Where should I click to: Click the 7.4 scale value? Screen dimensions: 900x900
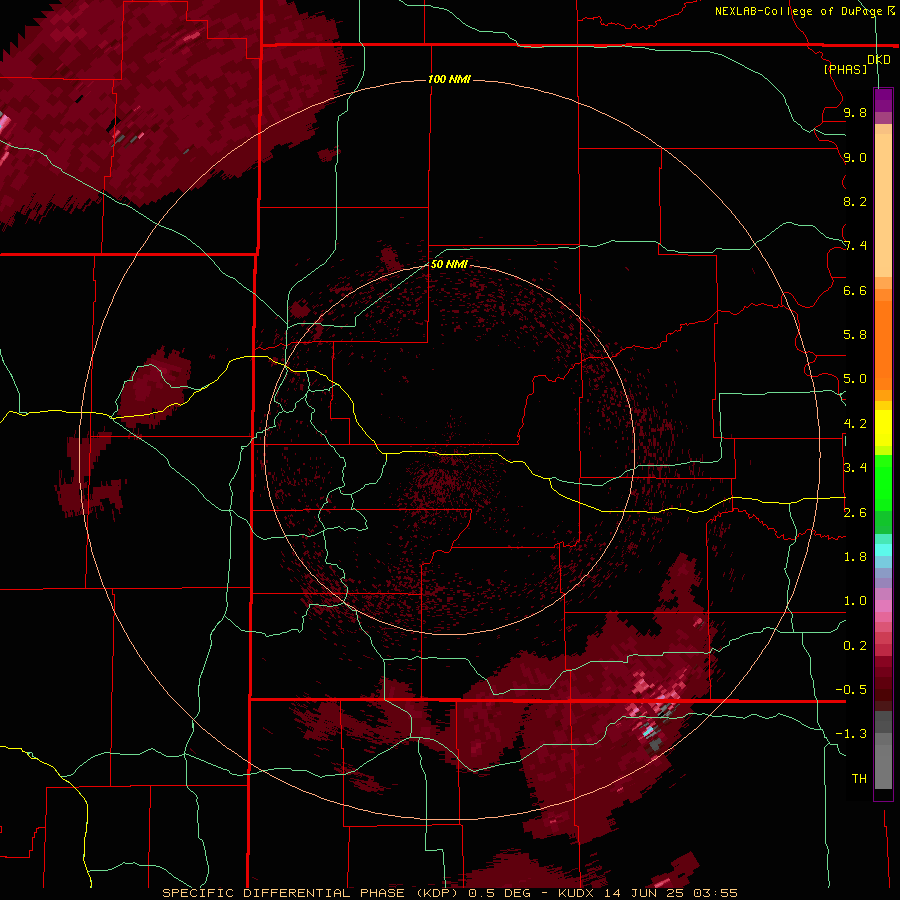point(855,246)
